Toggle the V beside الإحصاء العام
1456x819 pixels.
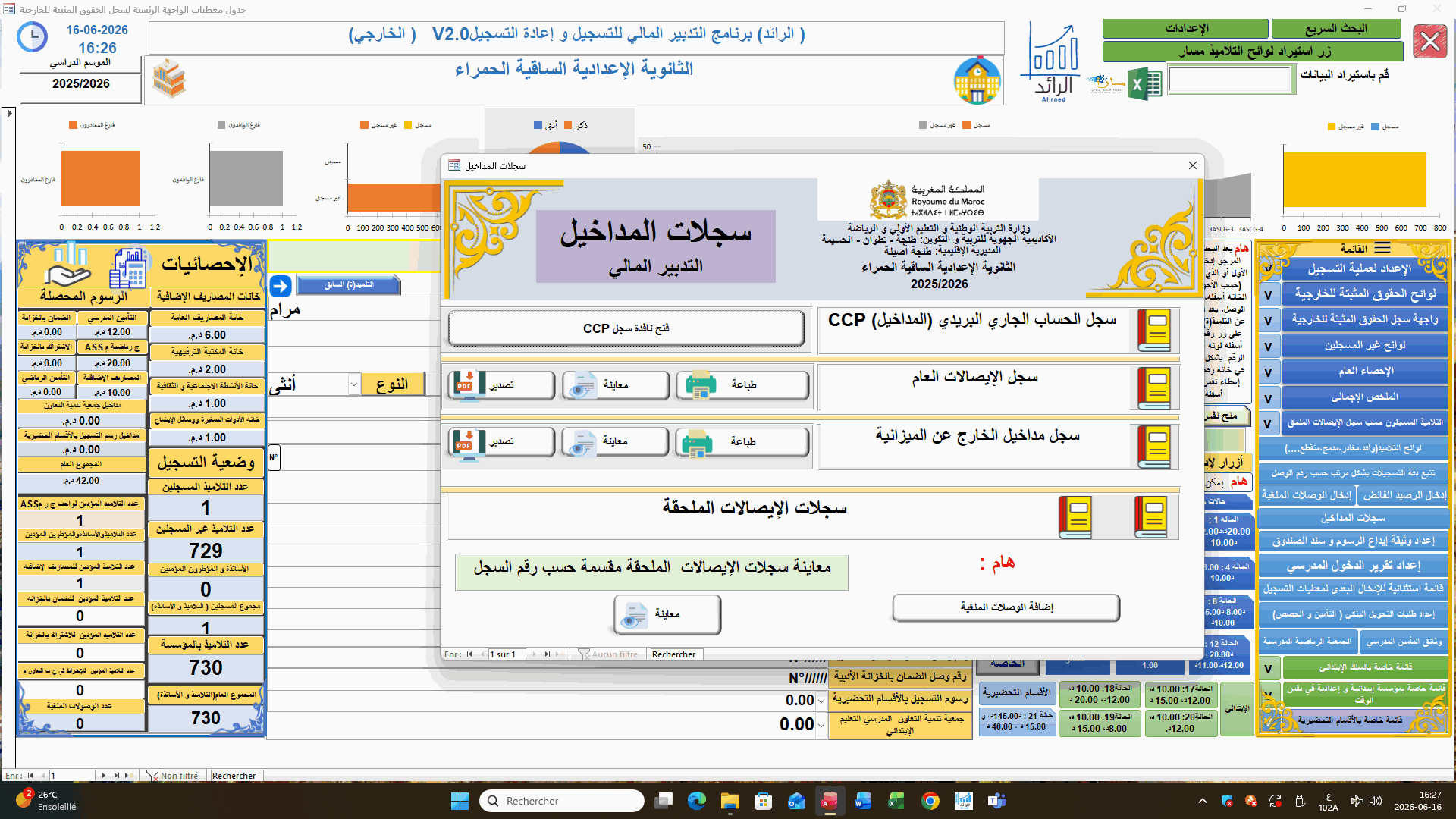1268,372
